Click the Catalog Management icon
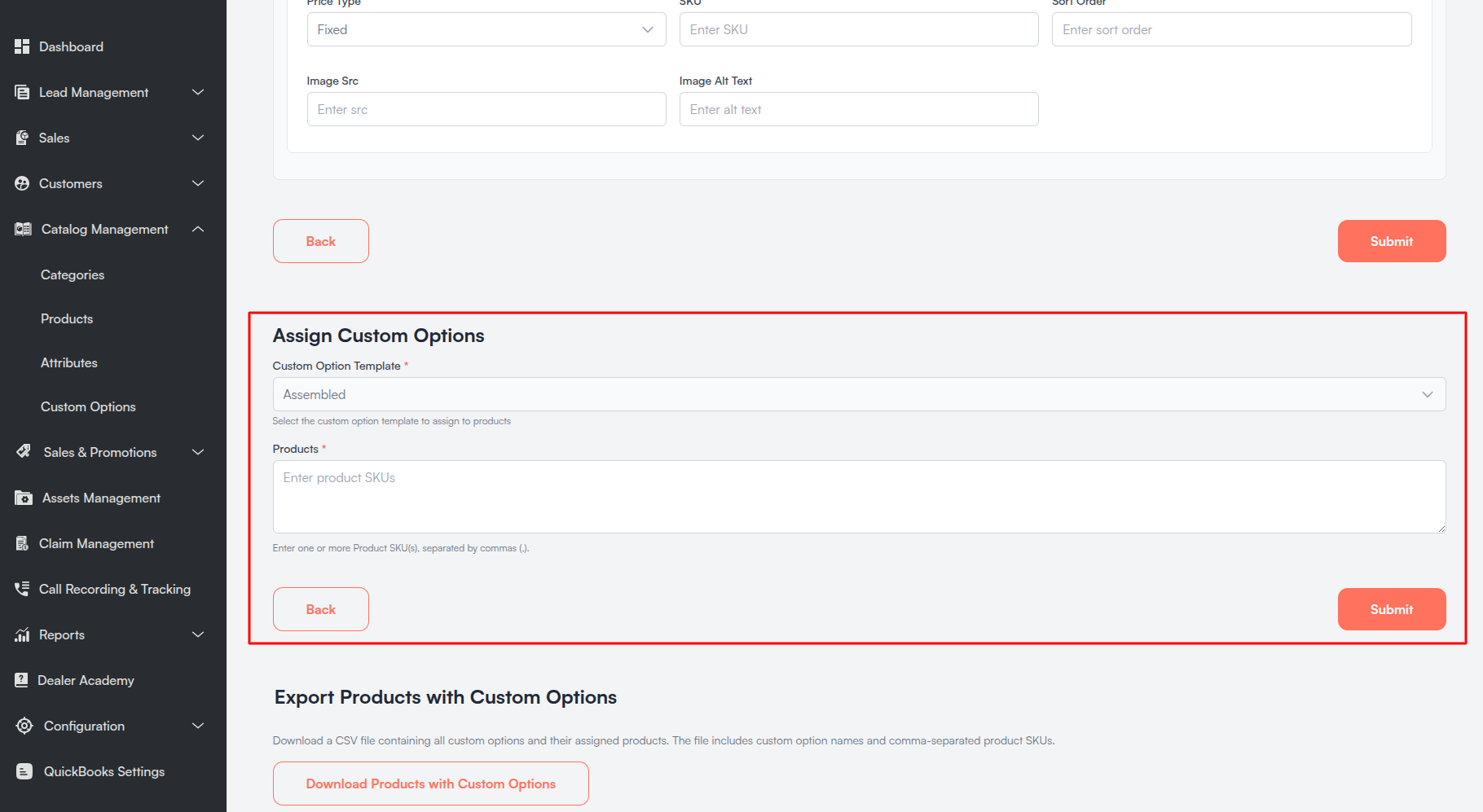Image resolution: width=1483 pixels, height=812 pixels. pos(23,229)
